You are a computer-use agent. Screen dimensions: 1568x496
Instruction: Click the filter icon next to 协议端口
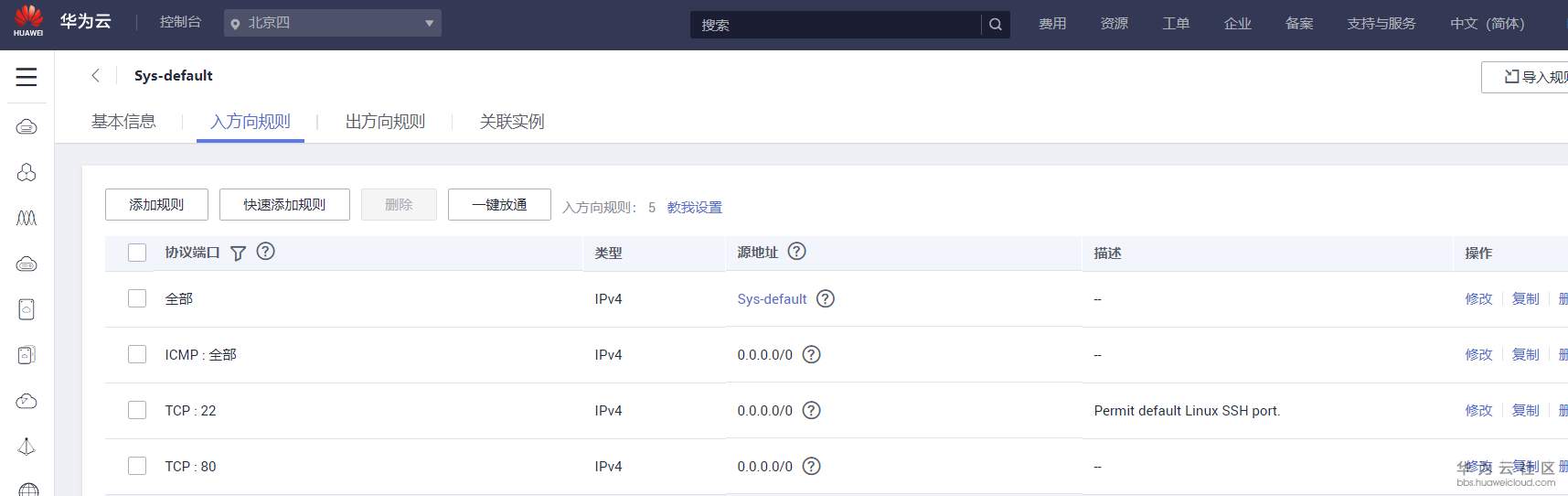click(x=238, y=253)
